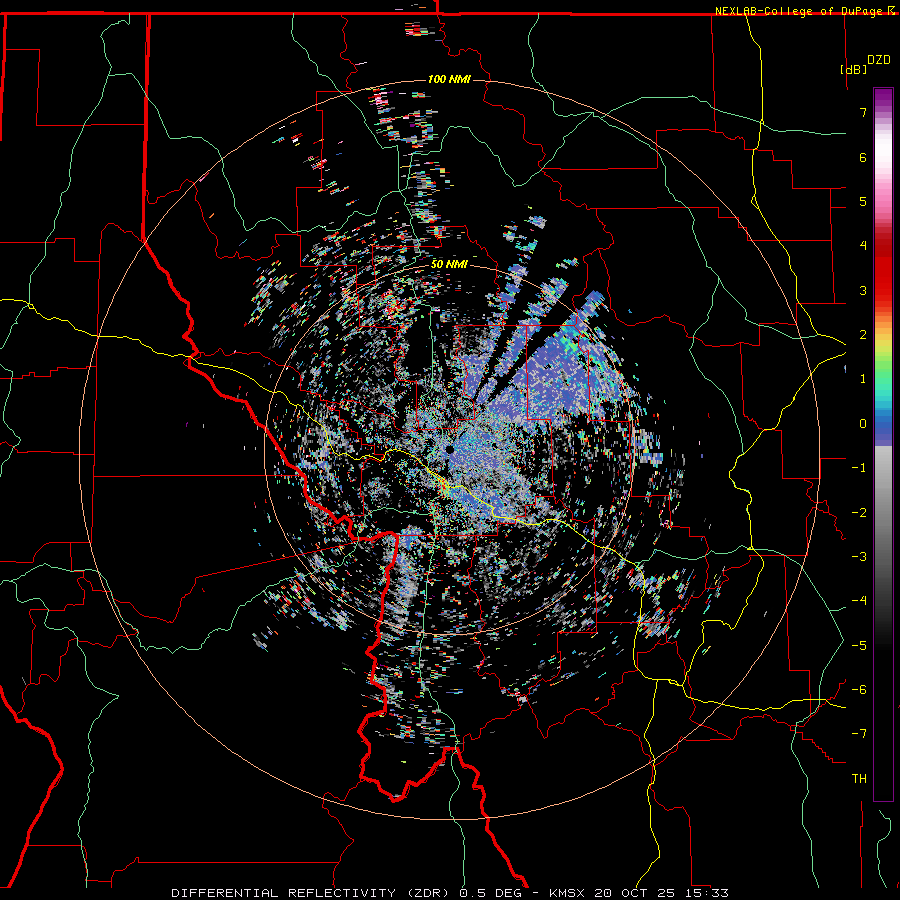Click the -1 value on the color scale
This screenshot has height=900, width=900.
[x=859, y=468]
